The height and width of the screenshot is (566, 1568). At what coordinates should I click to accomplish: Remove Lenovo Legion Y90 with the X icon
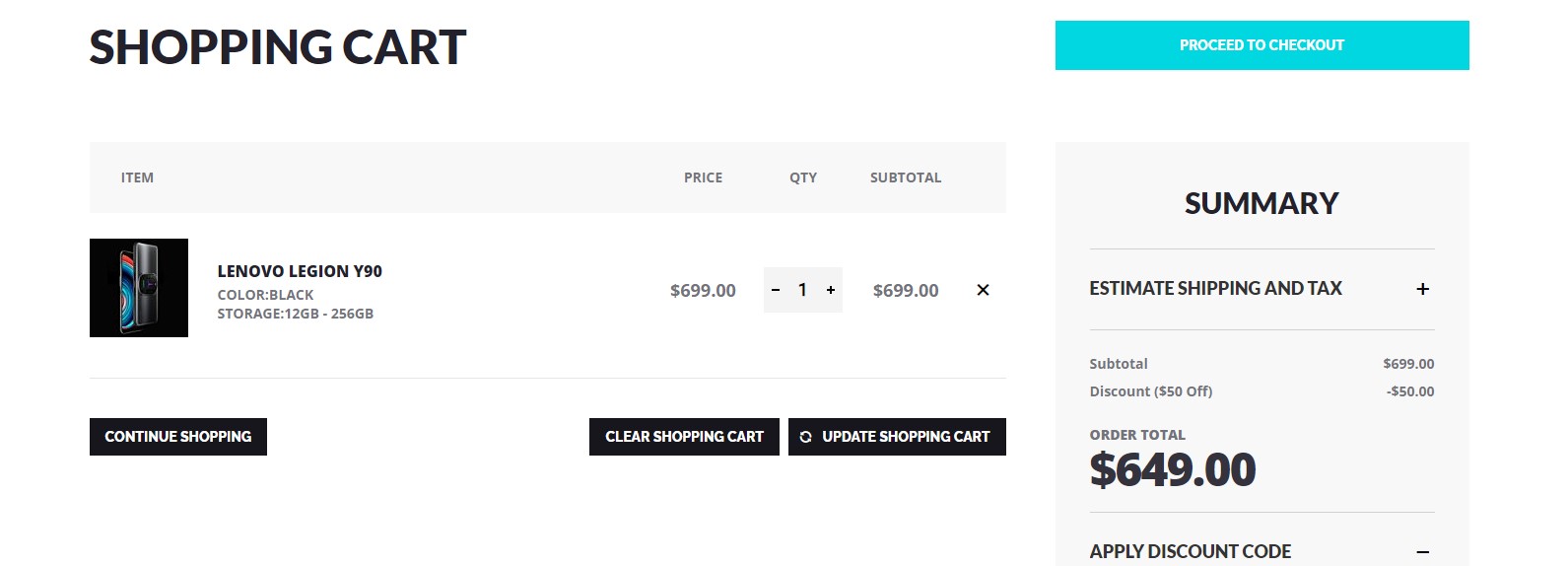point(983,290)
